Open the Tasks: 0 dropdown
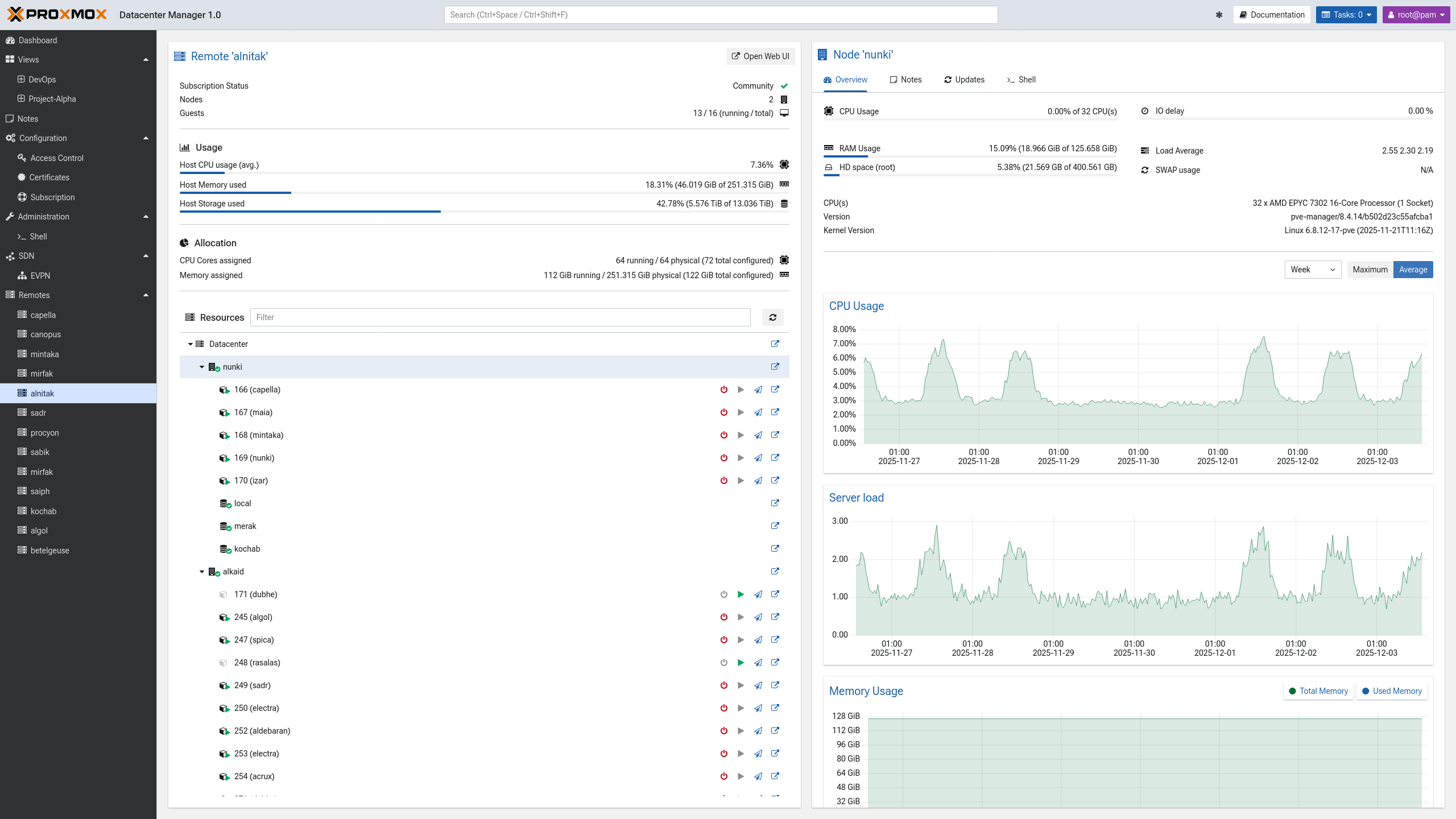 point(1346,15)
